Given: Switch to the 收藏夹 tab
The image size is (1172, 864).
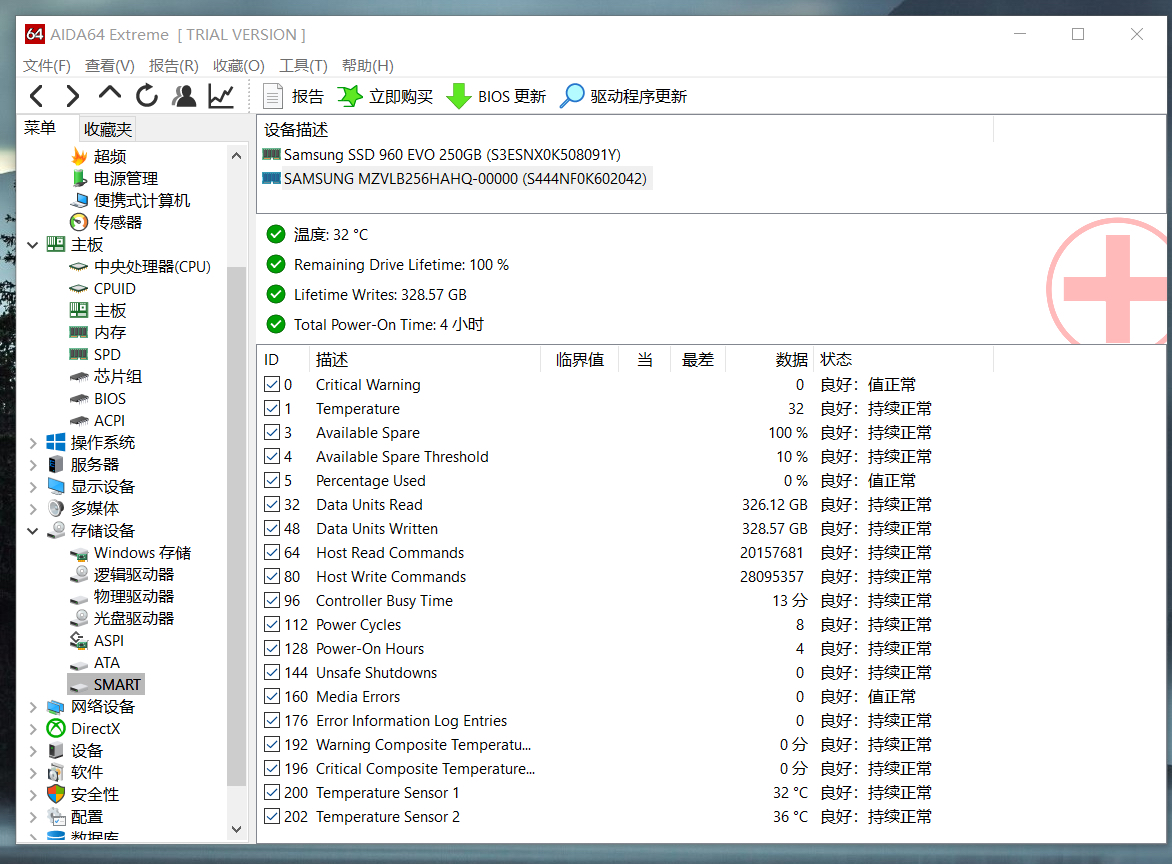Looking at the screenshot, I should [108, 129].
